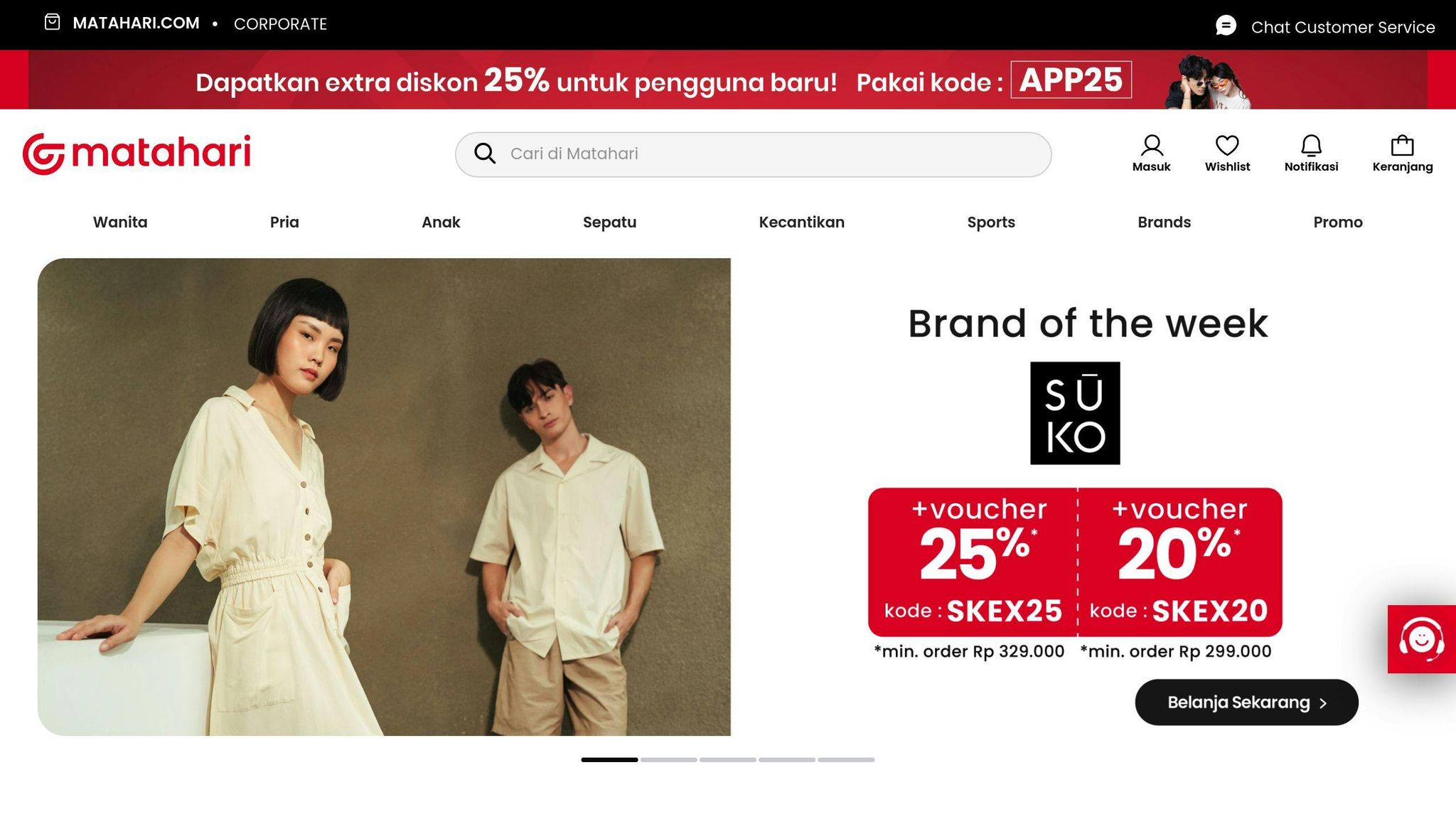1456x819 pixels.
Task: Open the Wishlist heart icon
Action: click(x=1227, y=145)
